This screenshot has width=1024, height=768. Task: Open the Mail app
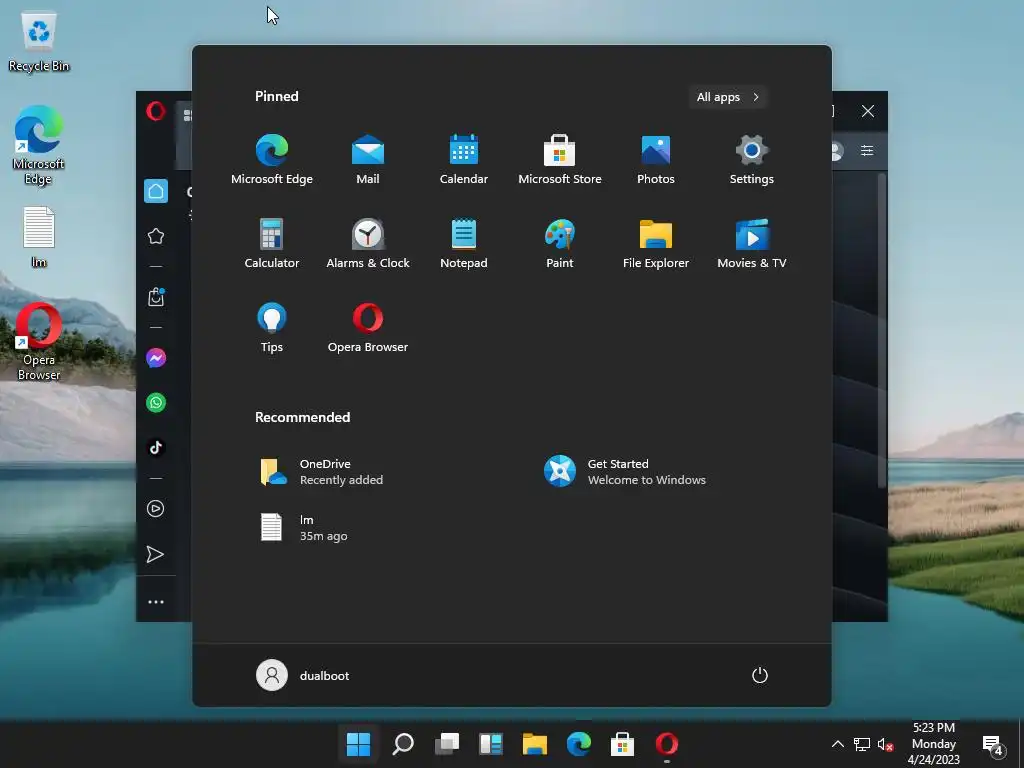pyautogui.click(x=368, y=159)
